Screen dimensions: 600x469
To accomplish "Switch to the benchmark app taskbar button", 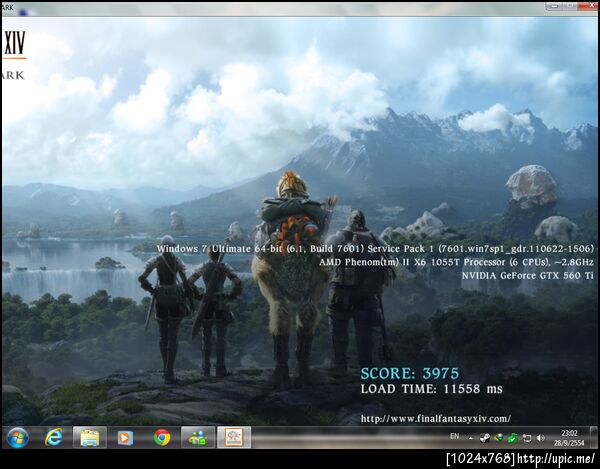I will pos(234,437).
